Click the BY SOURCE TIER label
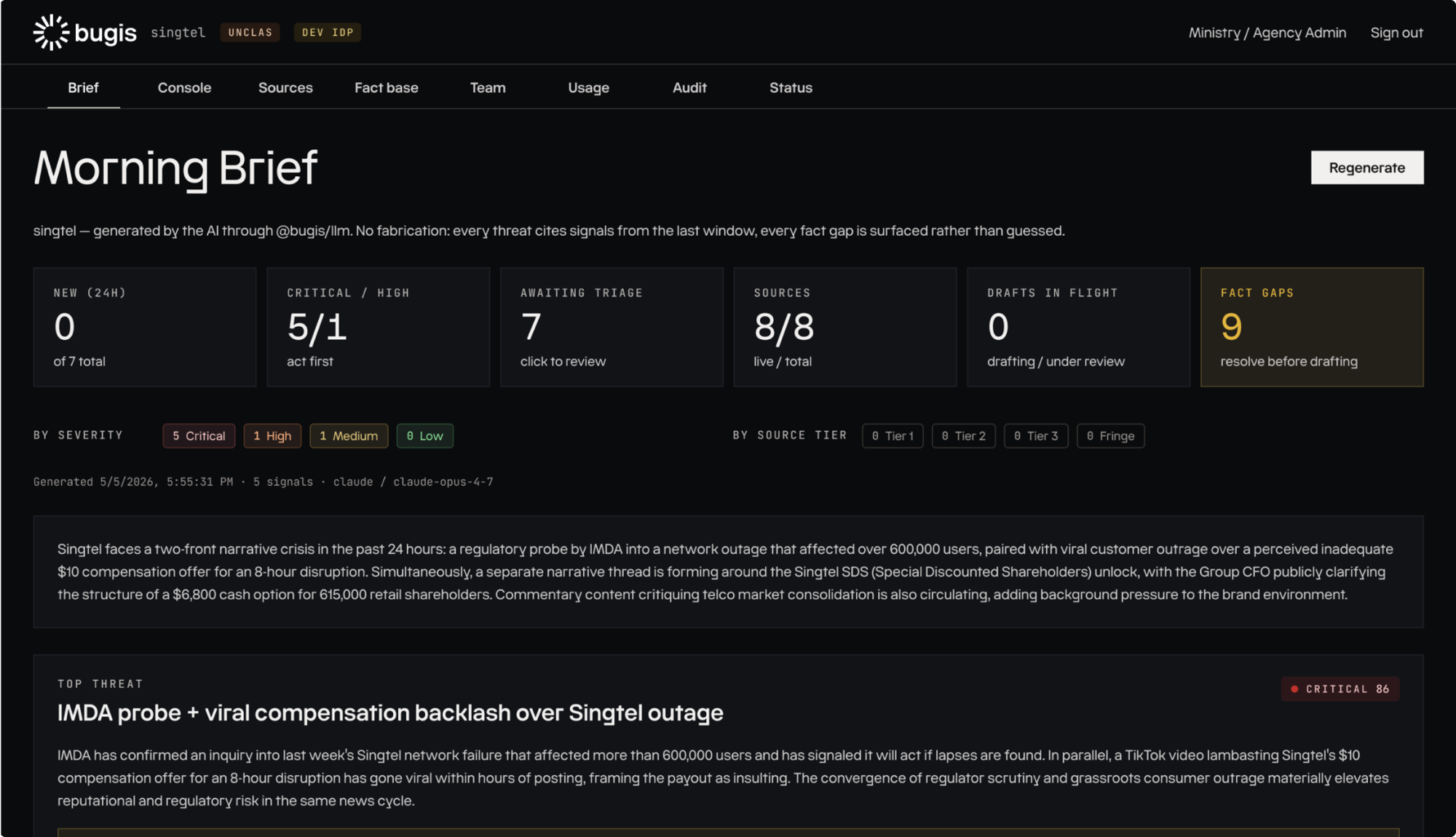 coord(790,435)
